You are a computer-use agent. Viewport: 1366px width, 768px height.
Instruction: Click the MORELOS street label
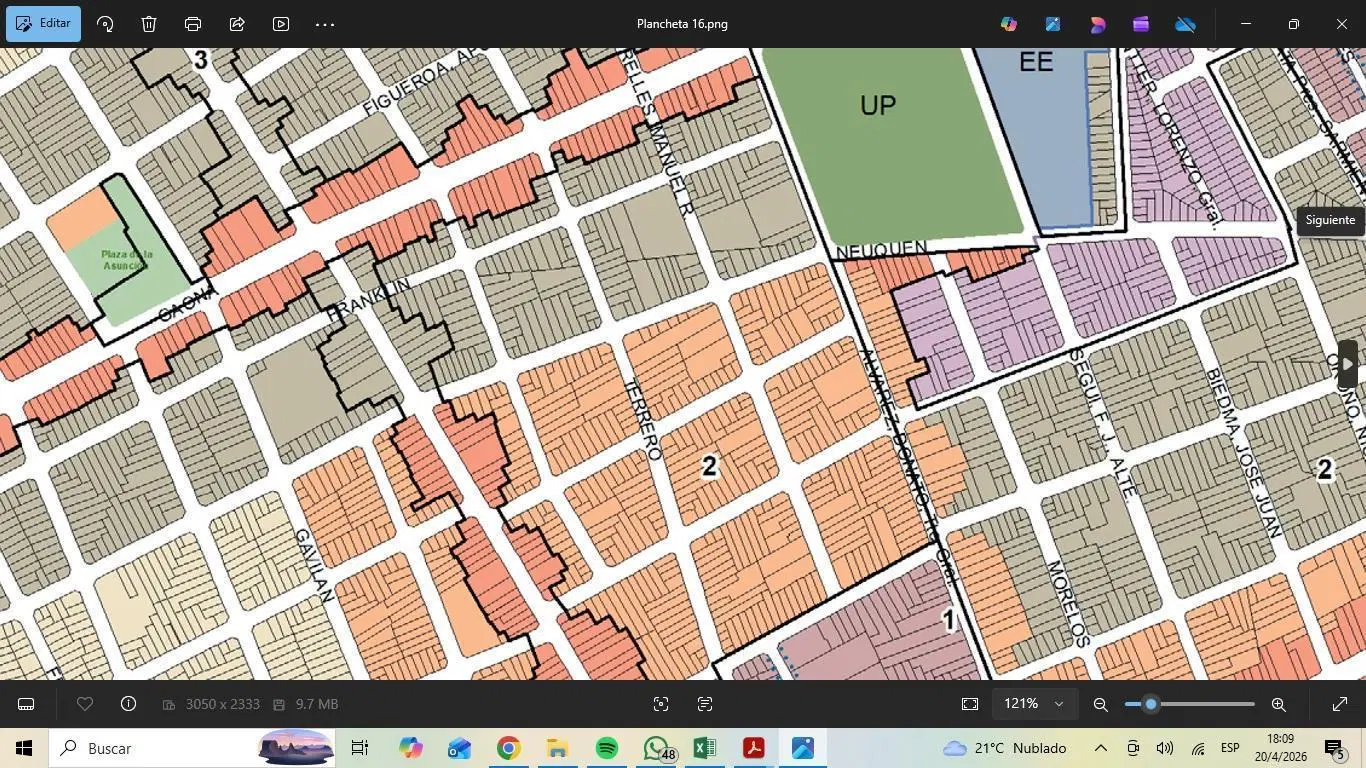pyautogui.click(x=1067, y=603)
